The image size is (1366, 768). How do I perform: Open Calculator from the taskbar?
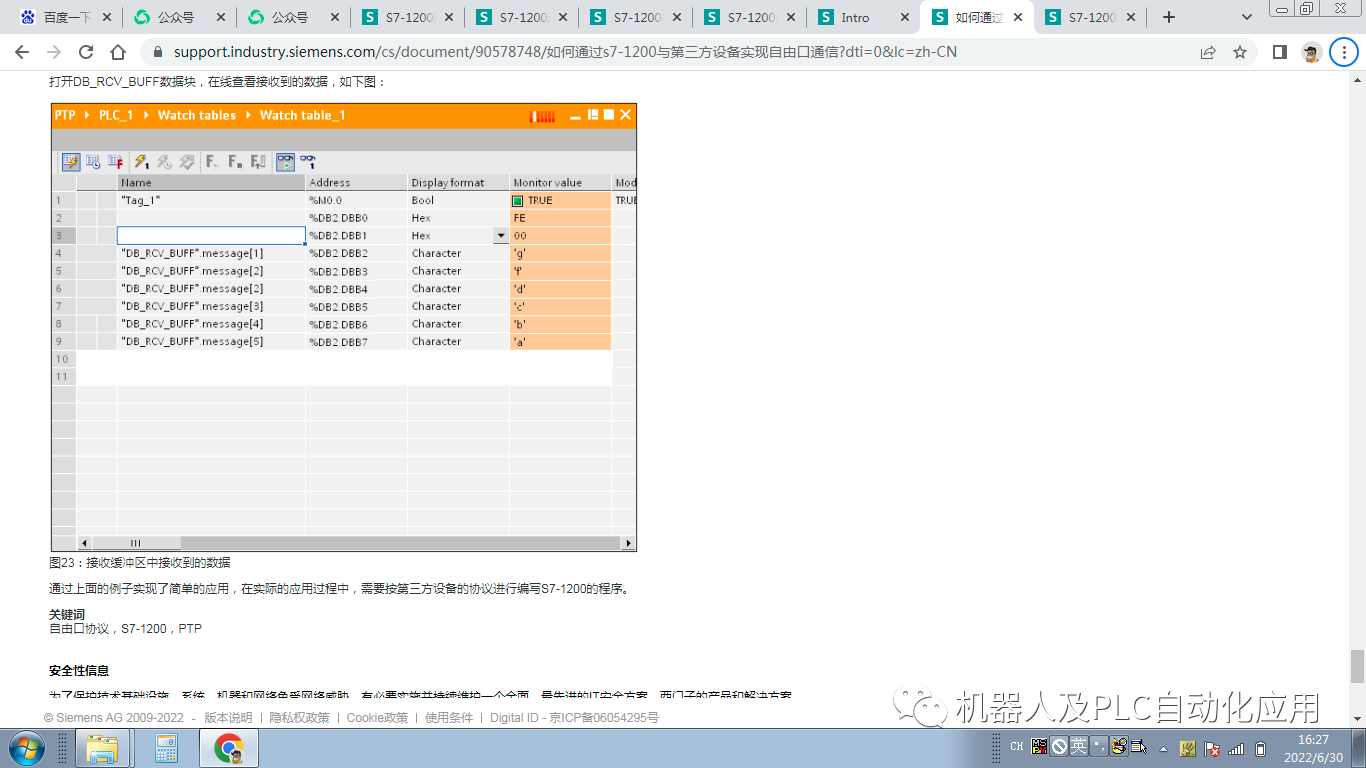tap(166, 748)
